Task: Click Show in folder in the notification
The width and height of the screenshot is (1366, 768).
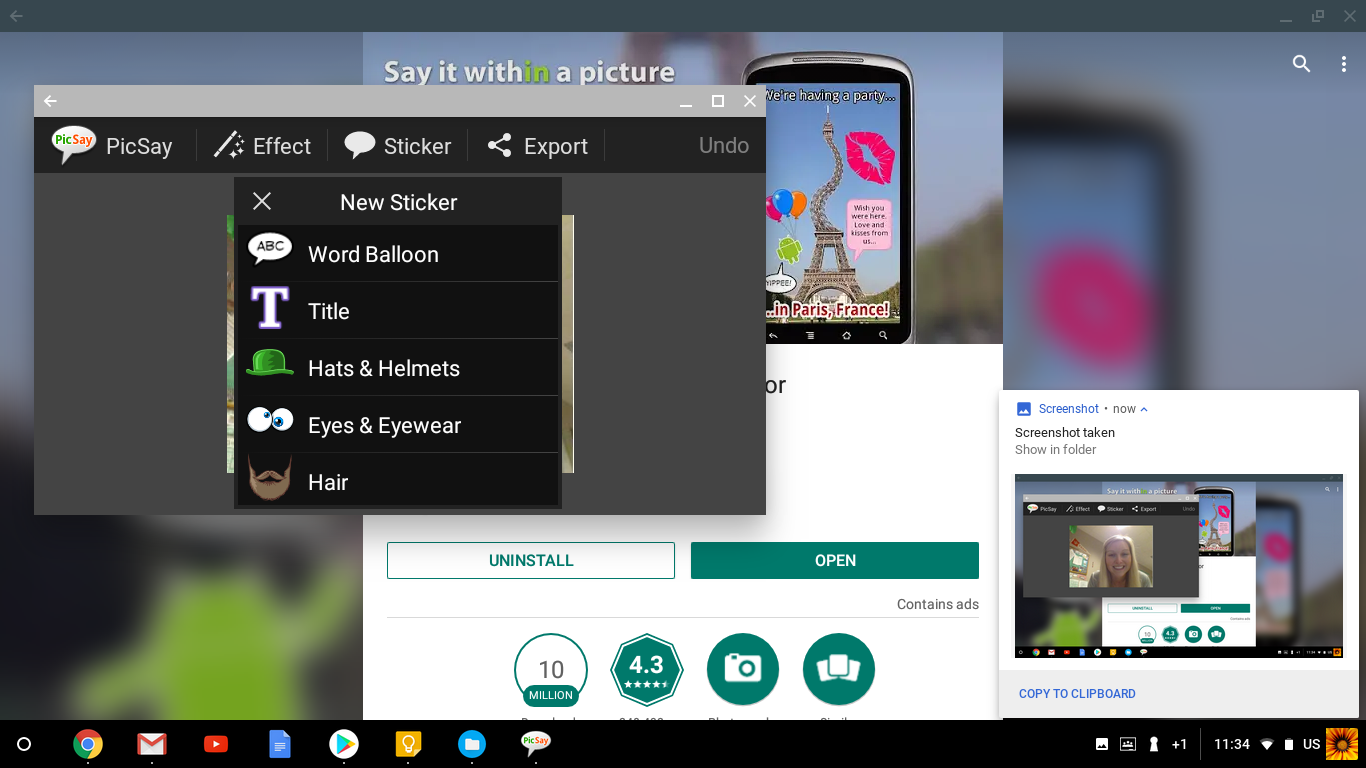Action: click(x=1056, y=450)
